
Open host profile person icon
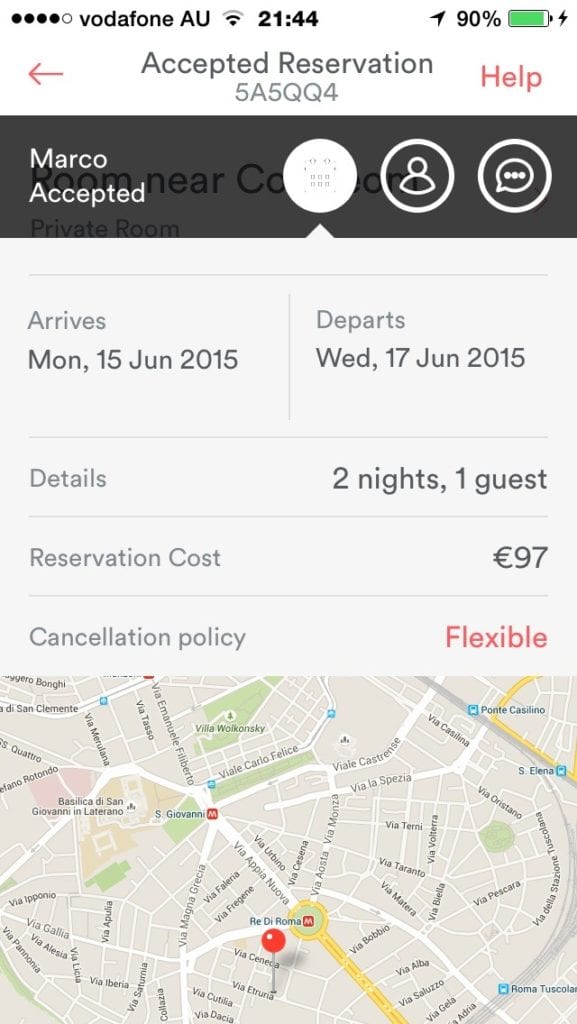[418, 176]
